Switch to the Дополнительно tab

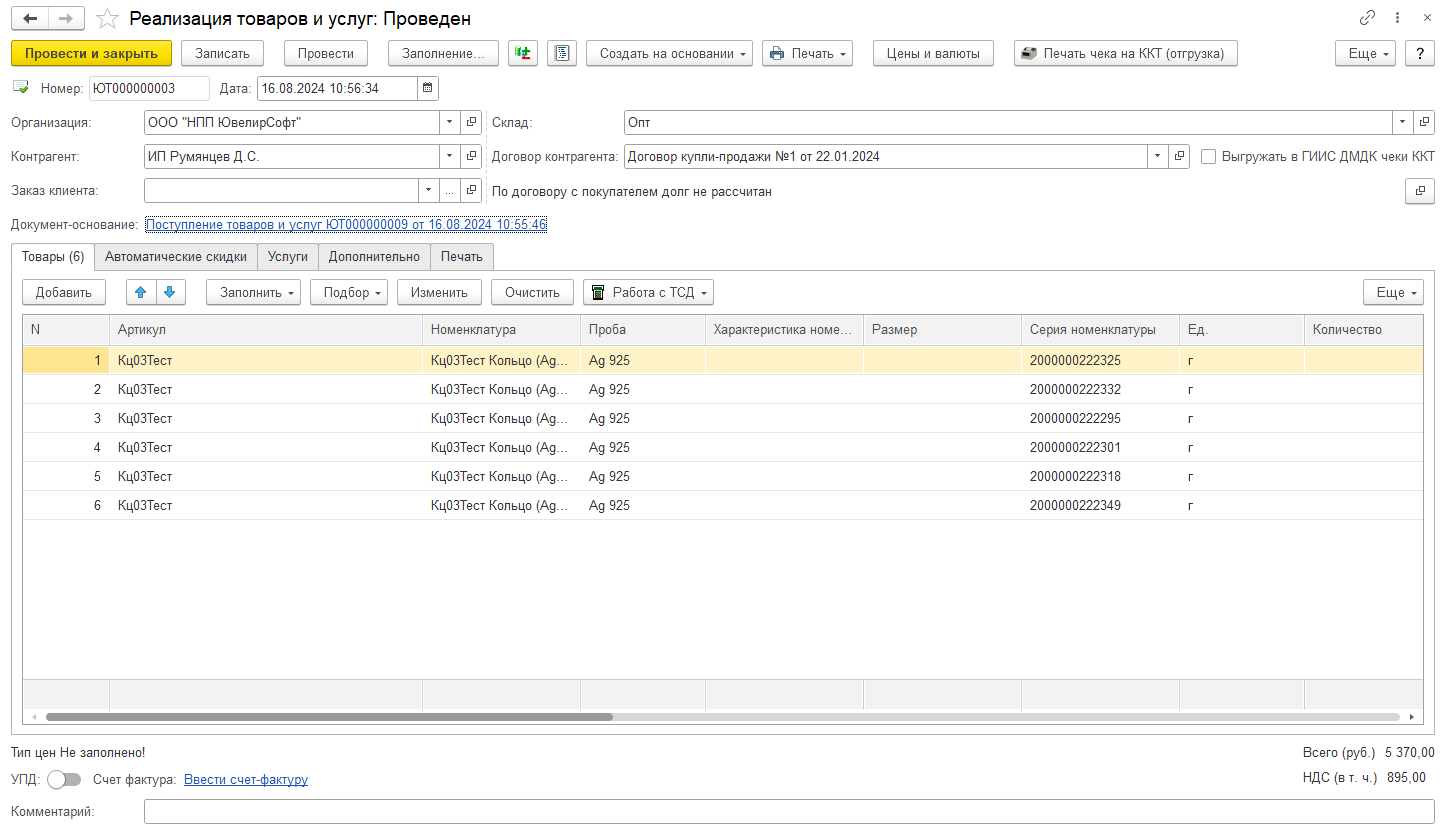[375, 256]
